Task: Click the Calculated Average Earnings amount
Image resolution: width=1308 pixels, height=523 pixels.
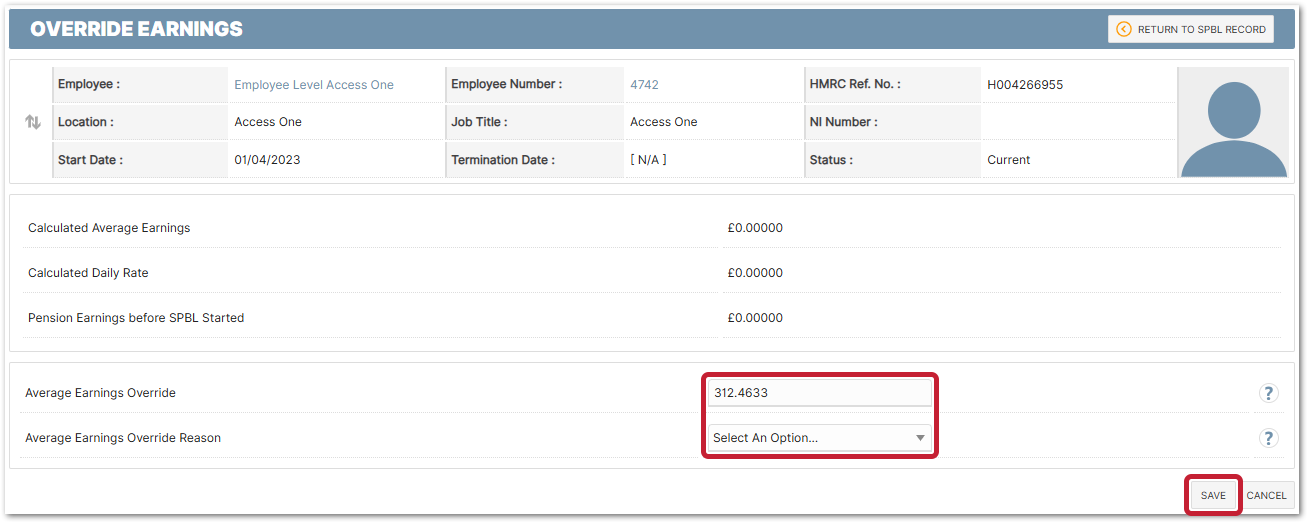Action: click(x=755, y=228)
